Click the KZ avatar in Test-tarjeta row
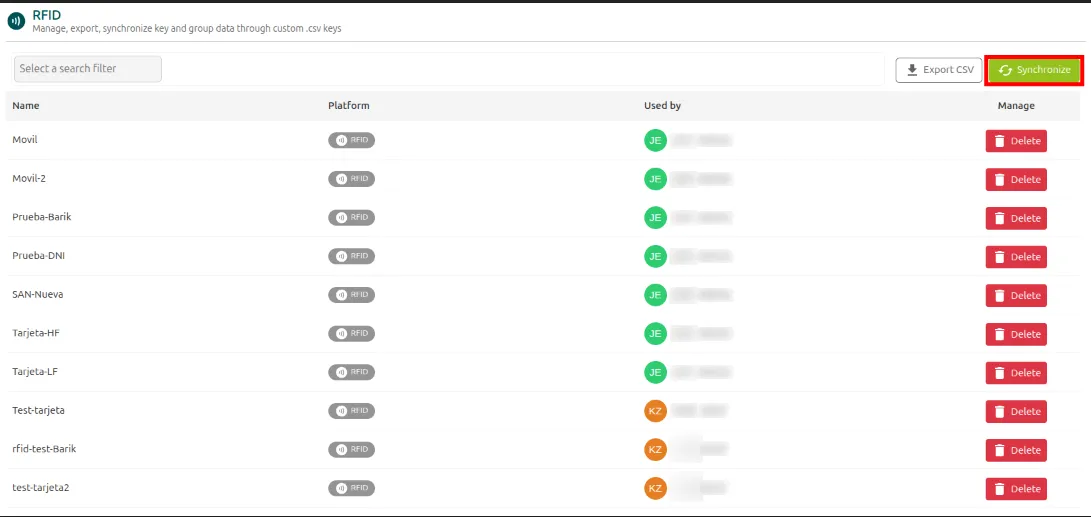 pyautogui.click(x=655, y=411)
